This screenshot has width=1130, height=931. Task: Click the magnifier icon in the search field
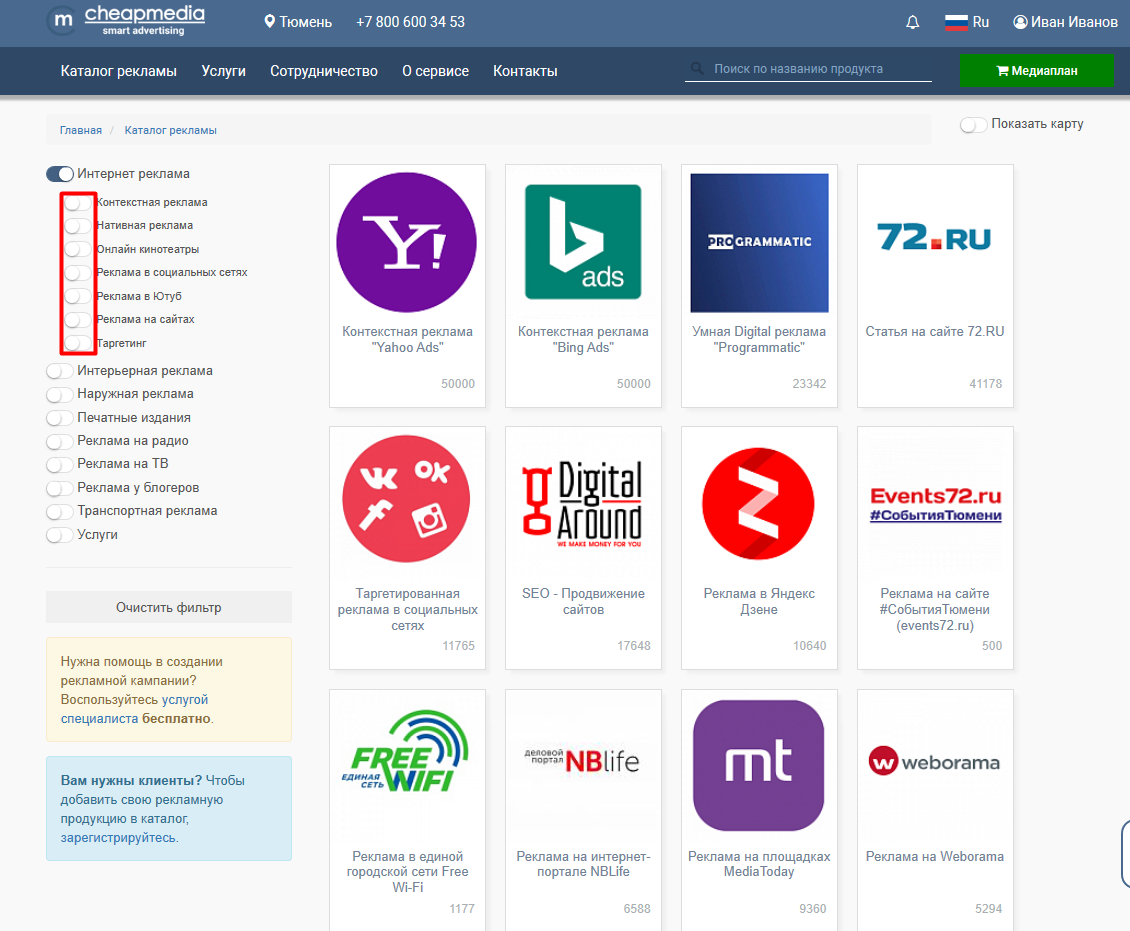click(697, 68)
